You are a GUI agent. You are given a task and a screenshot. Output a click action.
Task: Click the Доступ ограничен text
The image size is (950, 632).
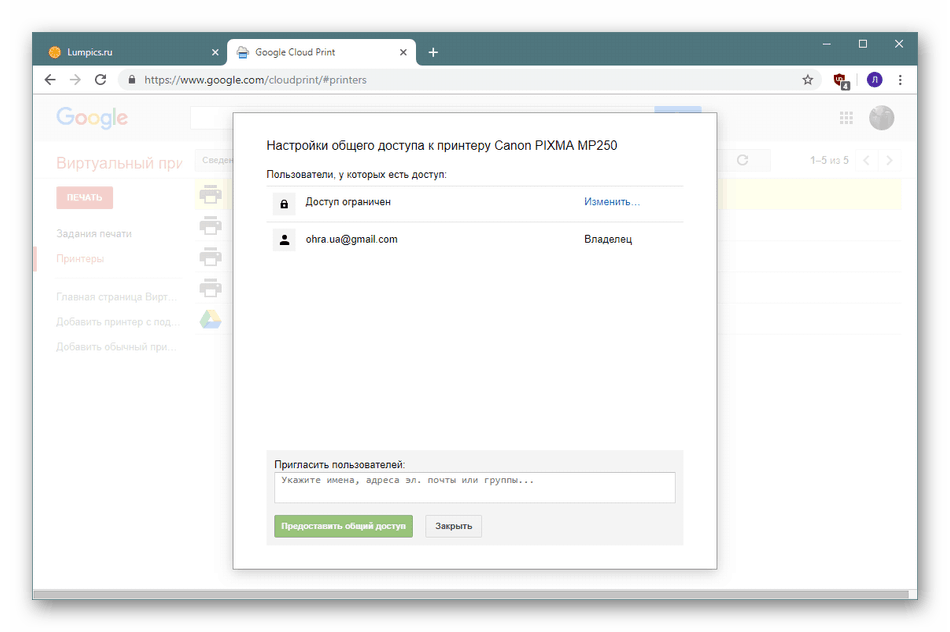pos(348,202)
